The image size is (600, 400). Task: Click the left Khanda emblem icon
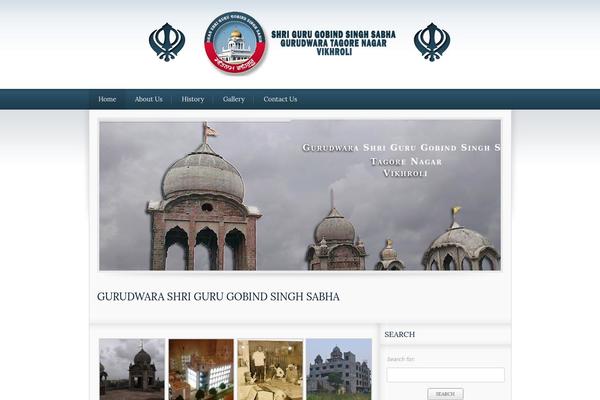(x=167, y=42)
